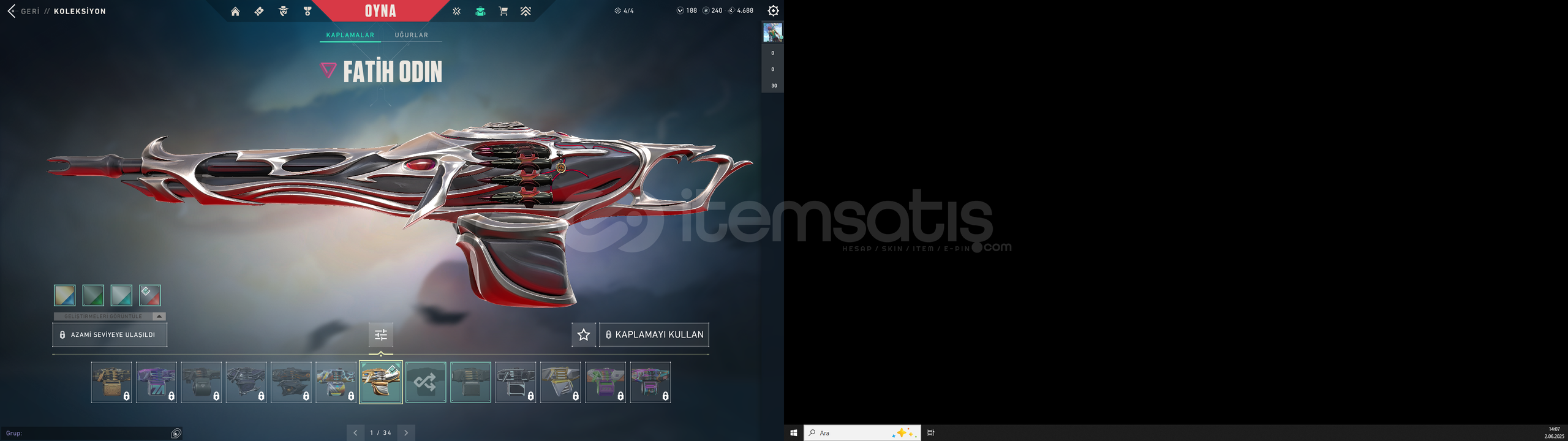Click the Grup chat input field
Image resolution: width=1568 pixels, height=441 pixels.
coord(86,433)
